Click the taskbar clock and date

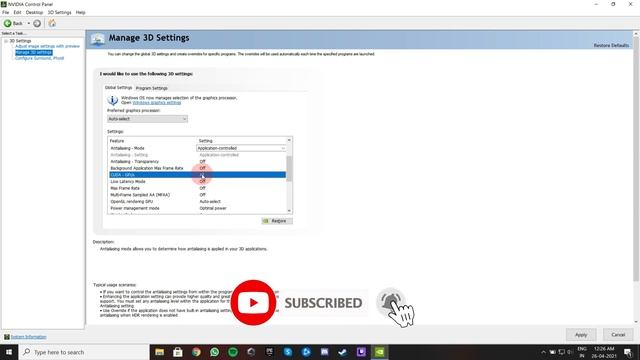[x=604, y=352]
